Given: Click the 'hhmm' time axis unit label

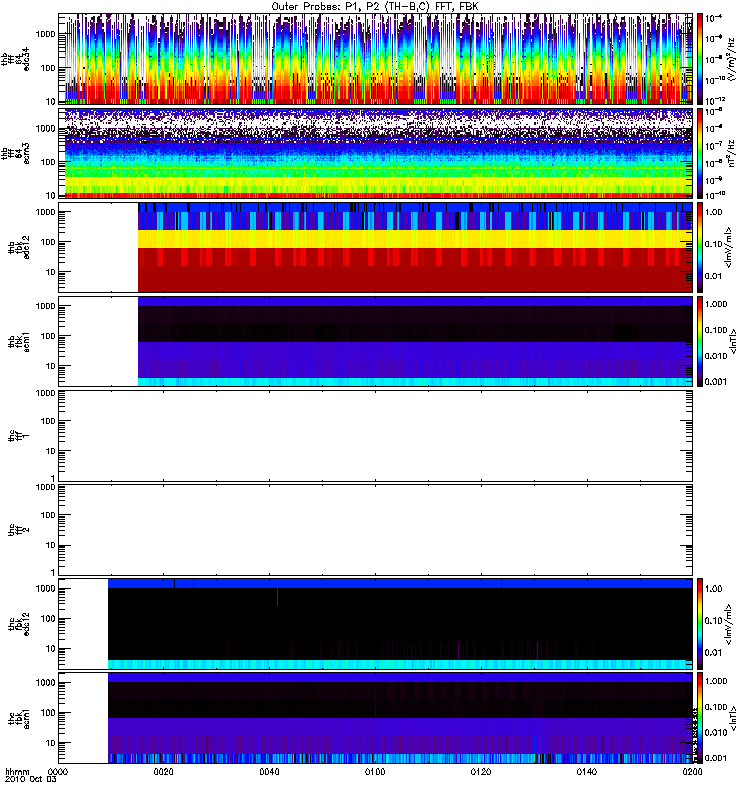Looking at the screenshot, I should (x=17, y=772).
